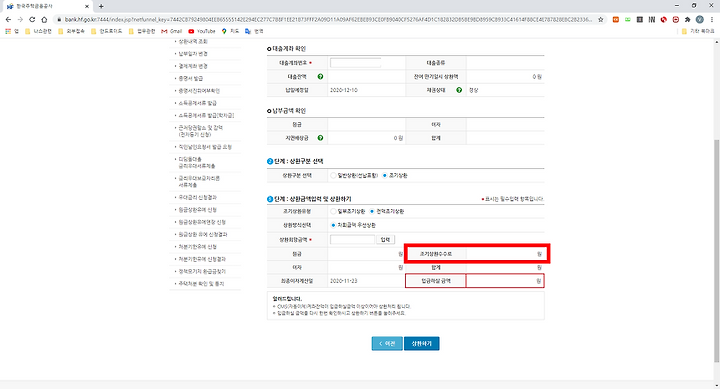Click the browser back arrow
Screen dimensions: 720x389
8,19
